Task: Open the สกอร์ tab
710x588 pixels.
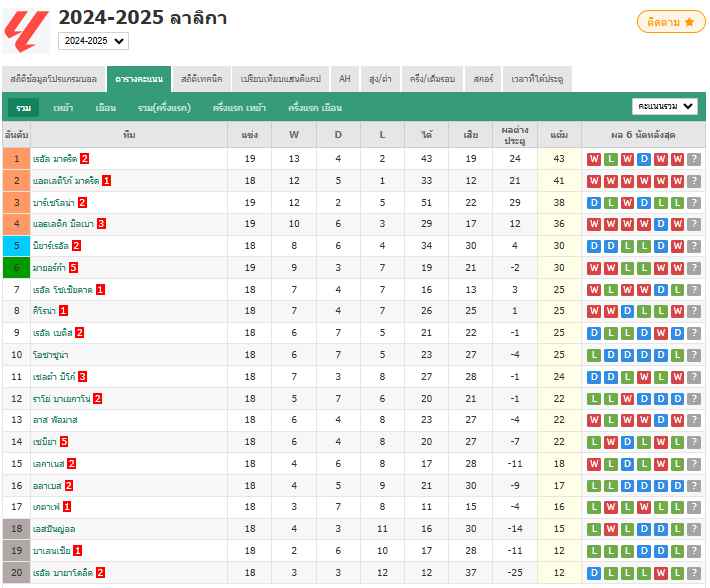Action: (483, 79)
